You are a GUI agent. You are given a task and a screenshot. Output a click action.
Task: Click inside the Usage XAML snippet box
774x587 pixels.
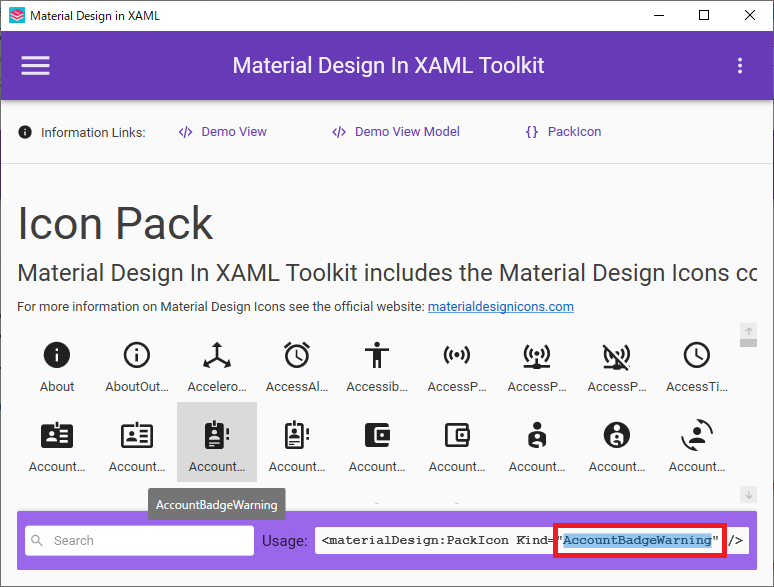pyautogui.click(x=532, y=541)
